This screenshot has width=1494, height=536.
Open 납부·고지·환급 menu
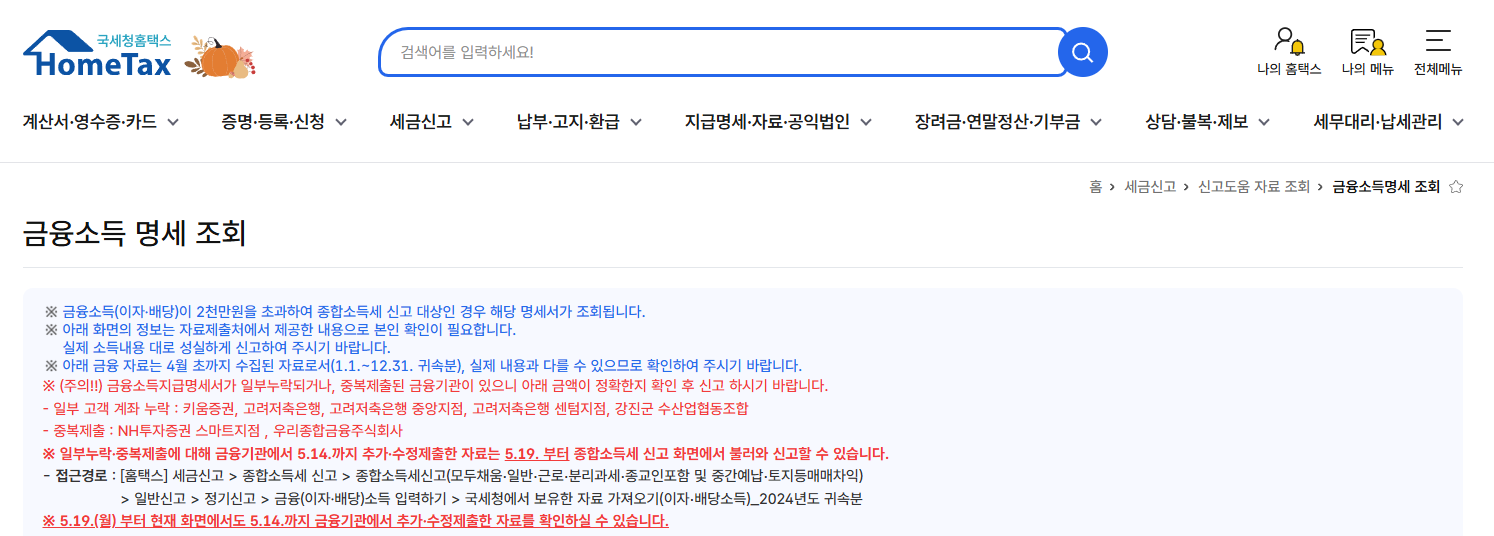568,122
